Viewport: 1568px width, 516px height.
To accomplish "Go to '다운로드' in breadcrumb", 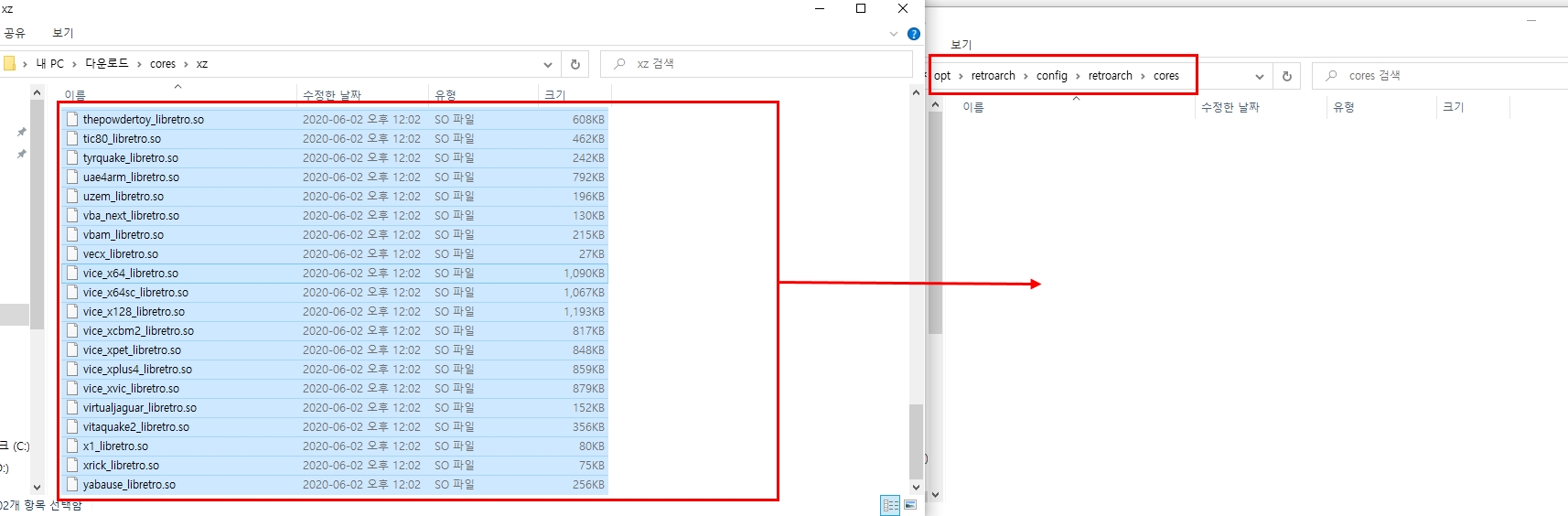I will pyautogui.click(x=107, y=64).
